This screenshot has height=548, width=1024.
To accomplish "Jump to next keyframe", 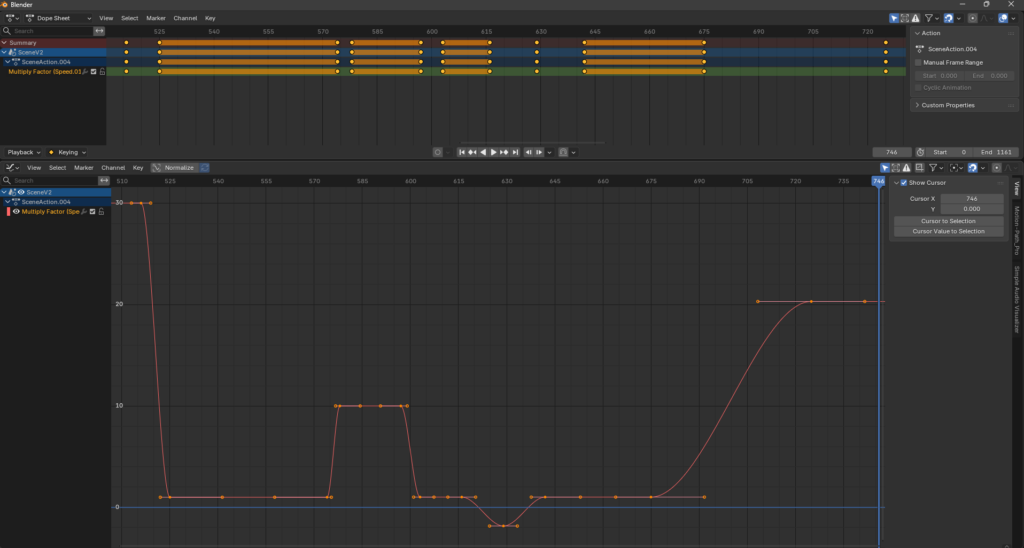I will pos(504,152).
